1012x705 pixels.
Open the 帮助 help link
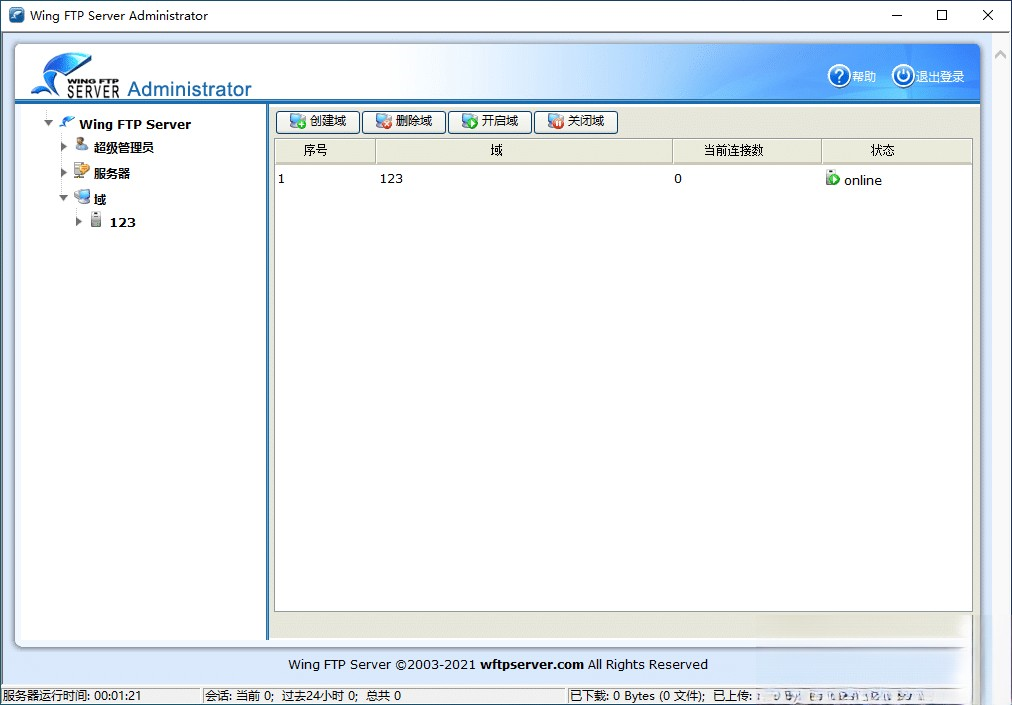coord(864,76)
